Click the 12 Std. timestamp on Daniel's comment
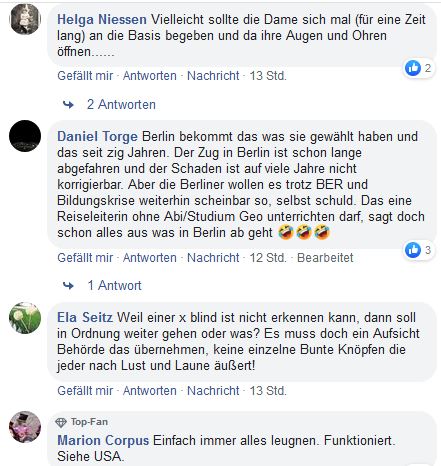Image resolution: width=441 pixels, height=466 pixels. tap(268, 258)
